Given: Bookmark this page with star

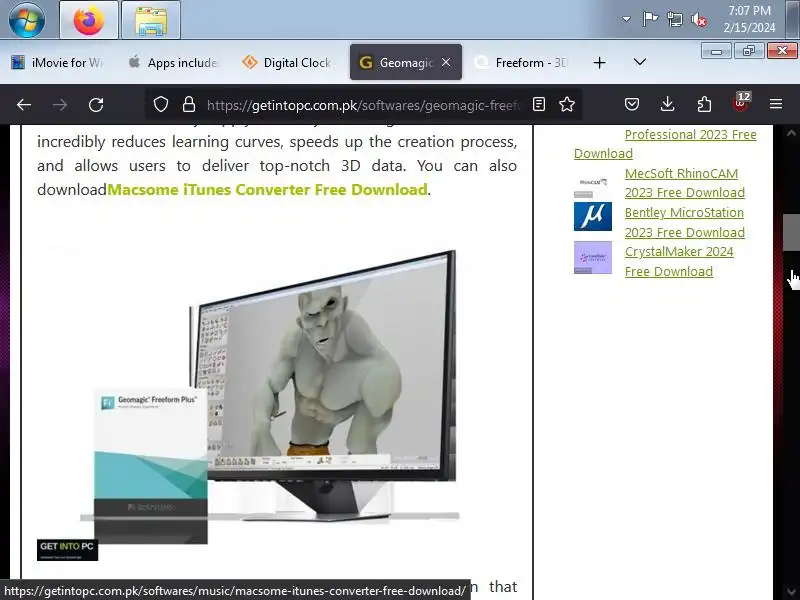Looking at the screenshot, I should (567, 105).
